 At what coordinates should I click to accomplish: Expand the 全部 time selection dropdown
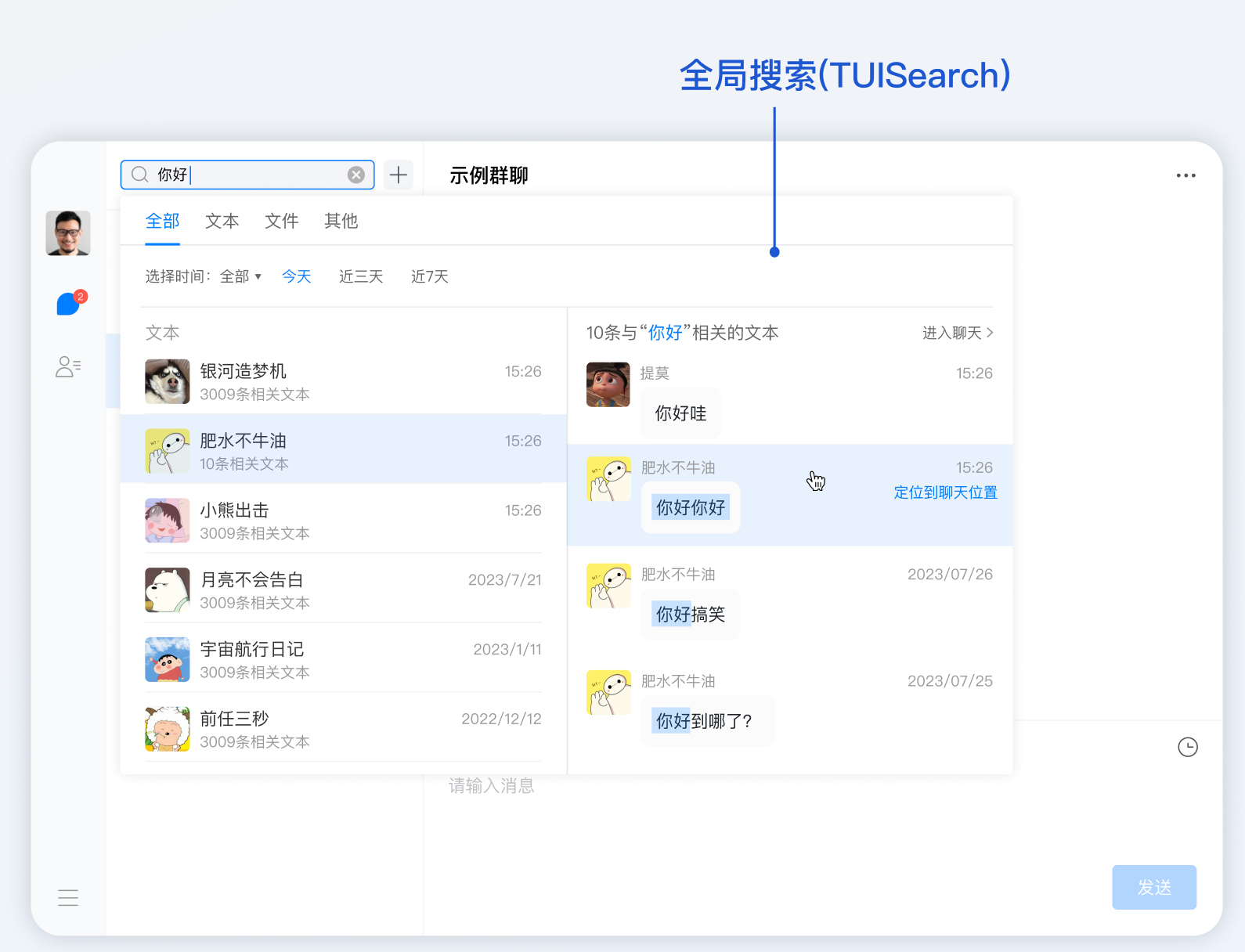tap(241, 276)
